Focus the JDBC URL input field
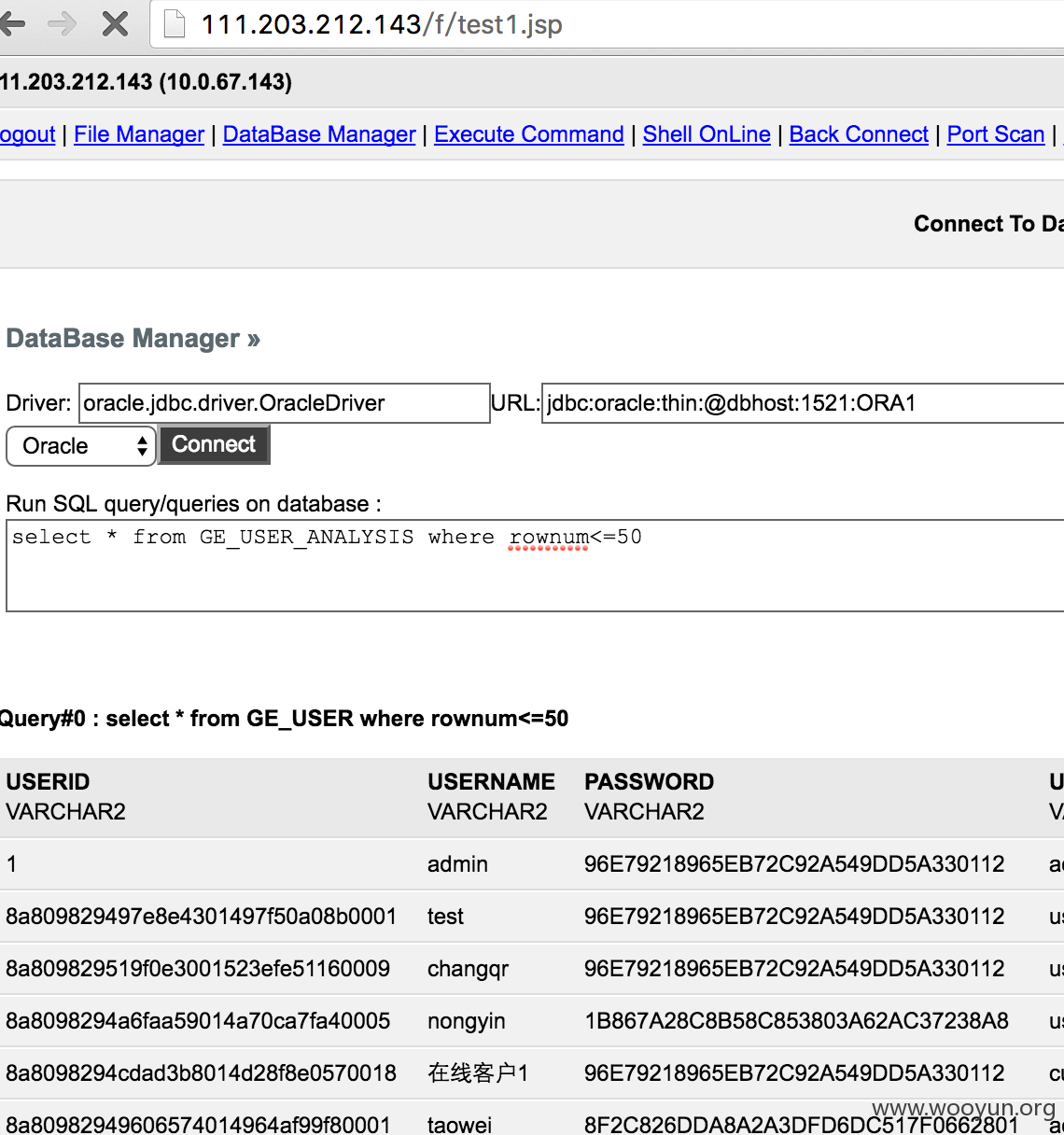 (x=803, y=403)
